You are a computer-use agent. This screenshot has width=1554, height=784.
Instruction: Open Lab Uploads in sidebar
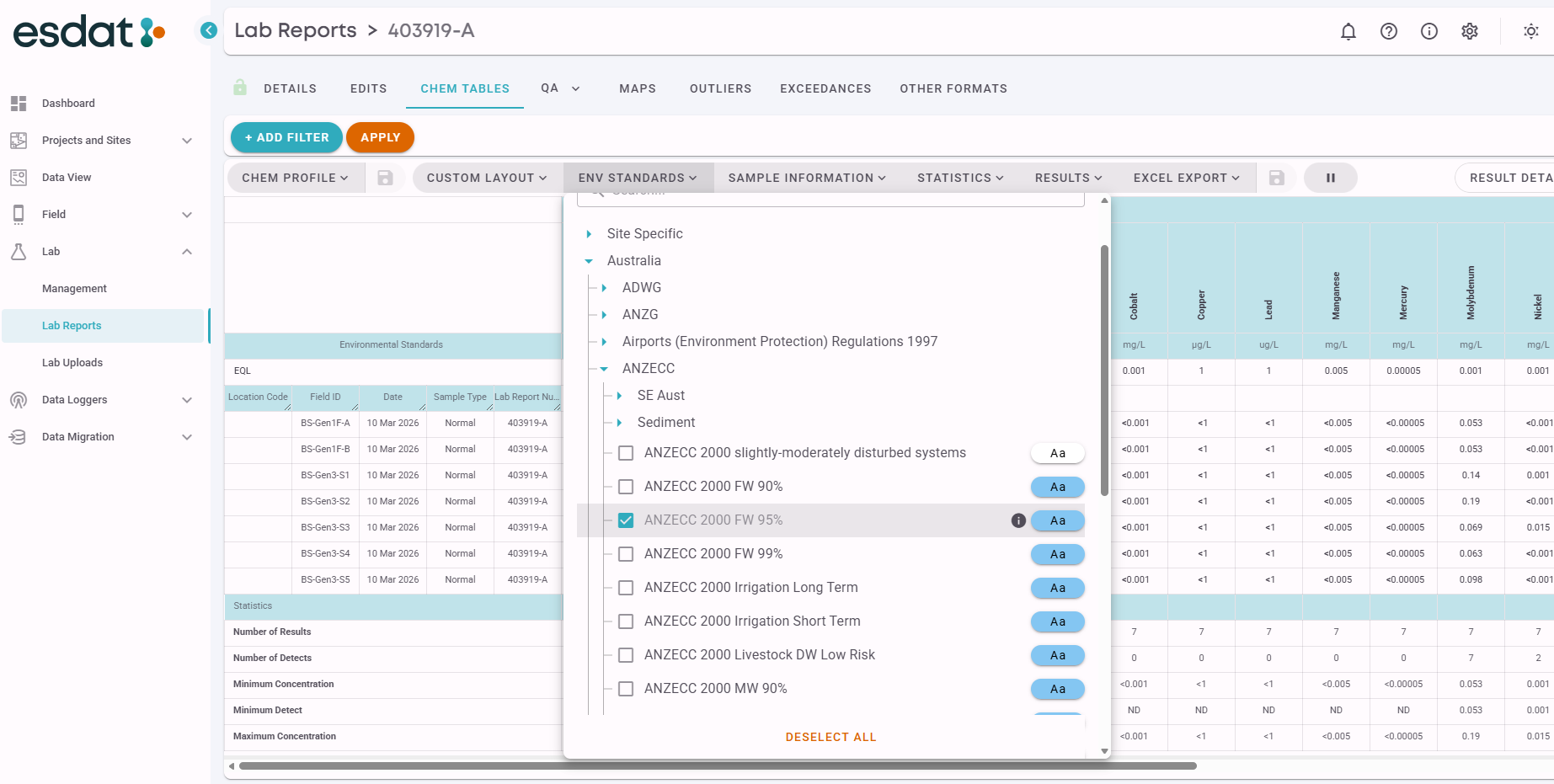click(72, 363)
